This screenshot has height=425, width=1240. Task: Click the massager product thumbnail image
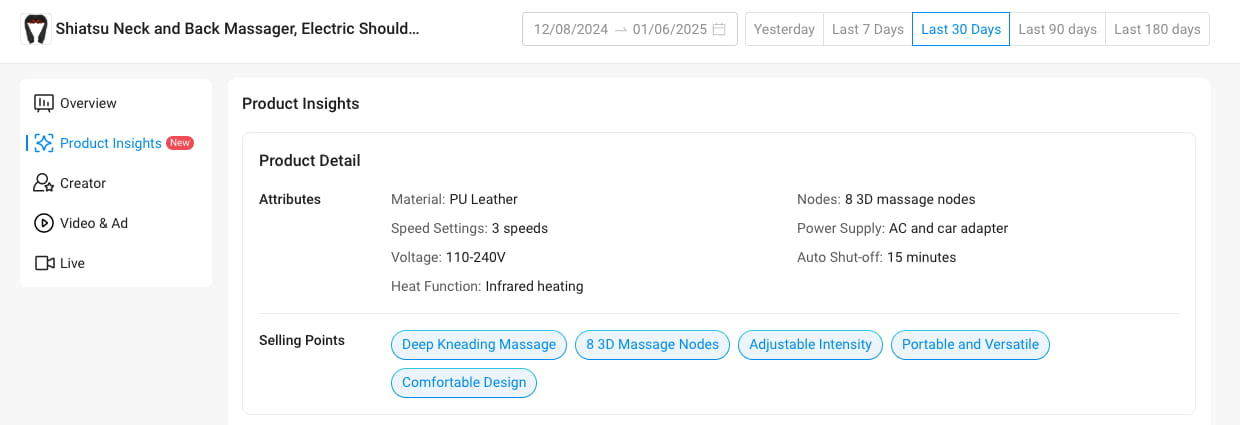pos(35,29)
